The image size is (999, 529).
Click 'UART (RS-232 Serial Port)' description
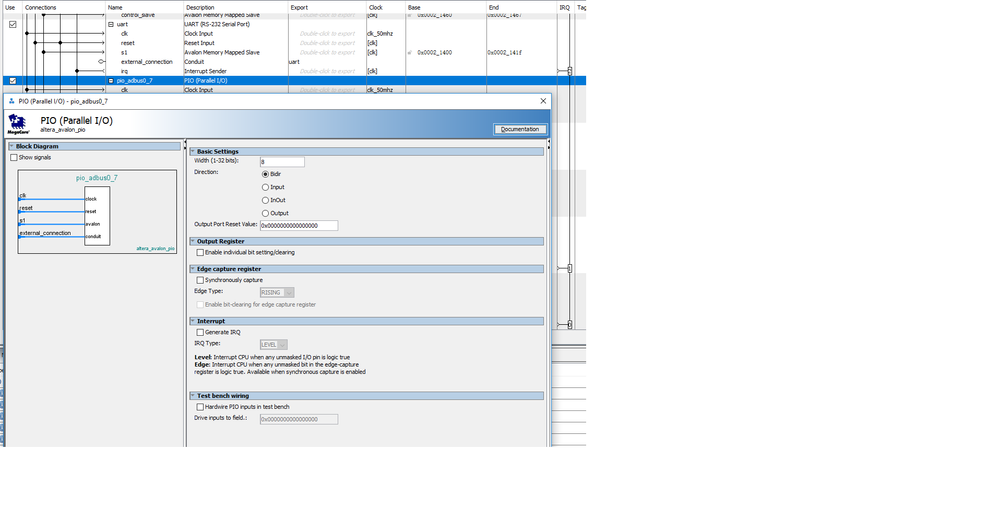click(217, 24)
